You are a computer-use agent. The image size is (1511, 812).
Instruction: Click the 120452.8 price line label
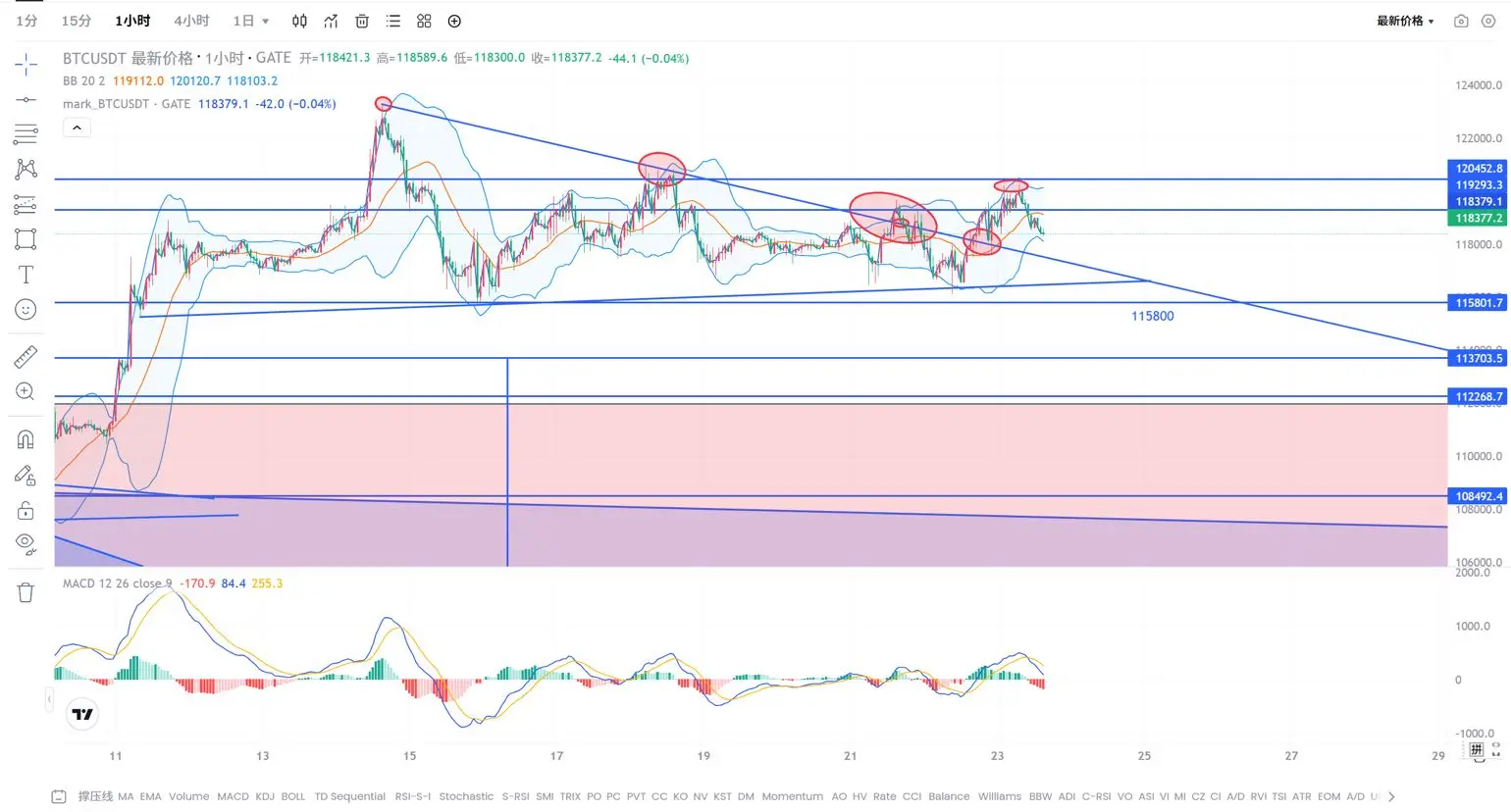pos(1479,169)
